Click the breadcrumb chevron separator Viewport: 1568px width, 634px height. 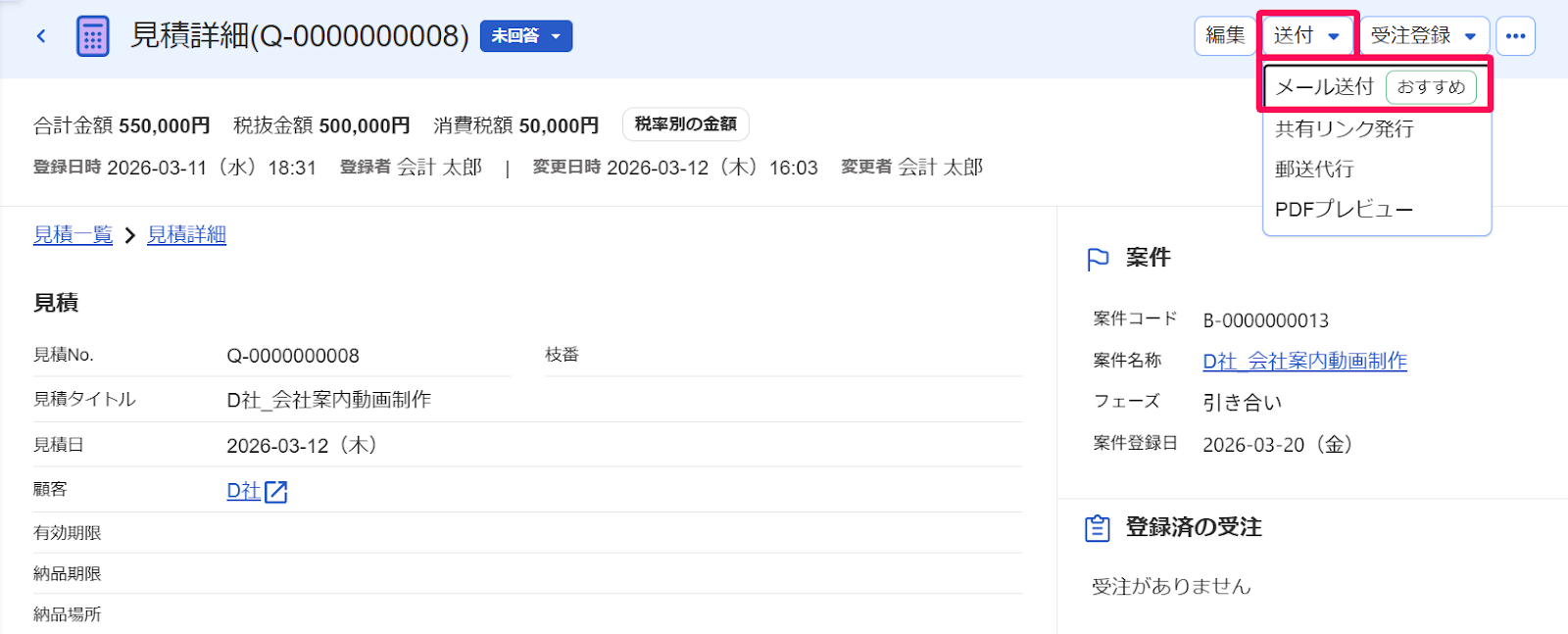(130, 236)
